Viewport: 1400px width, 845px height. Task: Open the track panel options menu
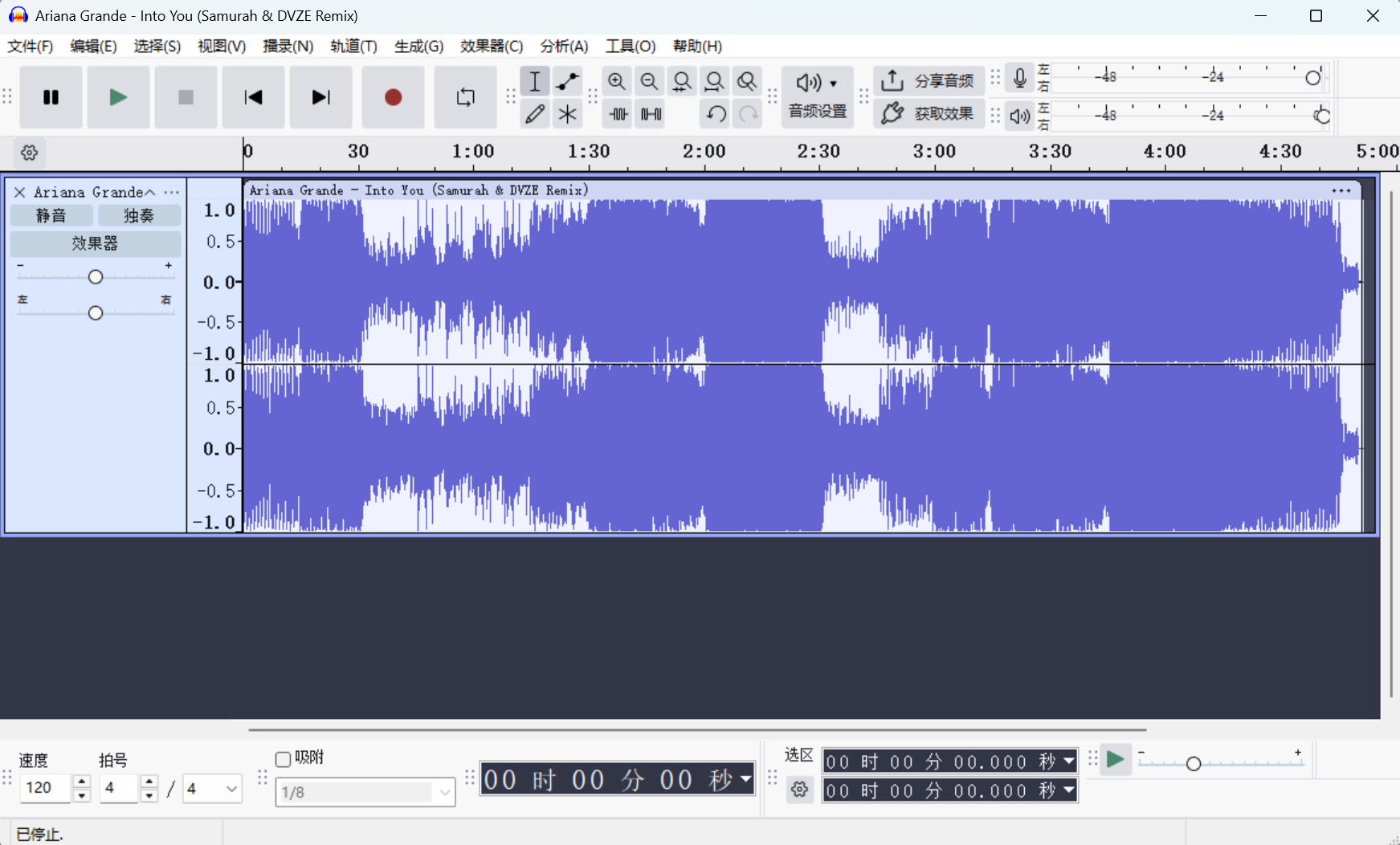(171, 192)
